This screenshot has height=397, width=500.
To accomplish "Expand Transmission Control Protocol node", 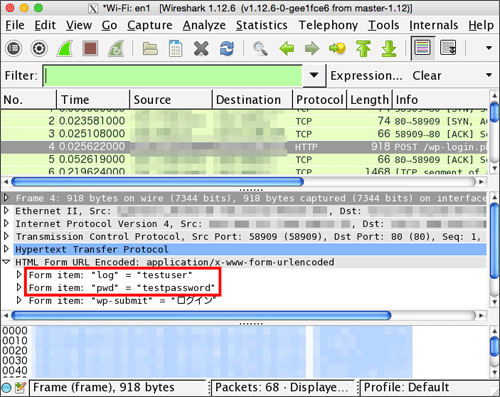I will pos(6,236).
